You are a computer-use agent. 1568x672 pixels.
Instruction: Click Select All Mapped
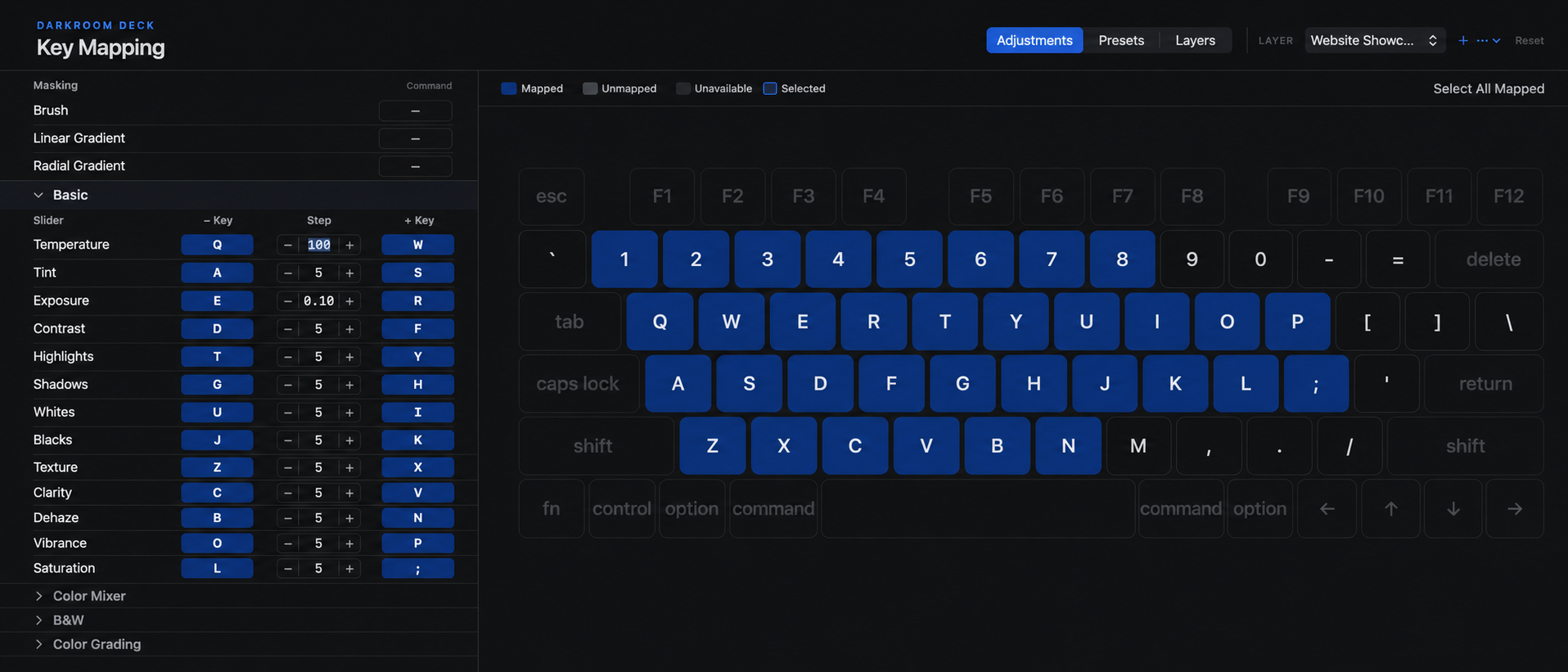1489,88
